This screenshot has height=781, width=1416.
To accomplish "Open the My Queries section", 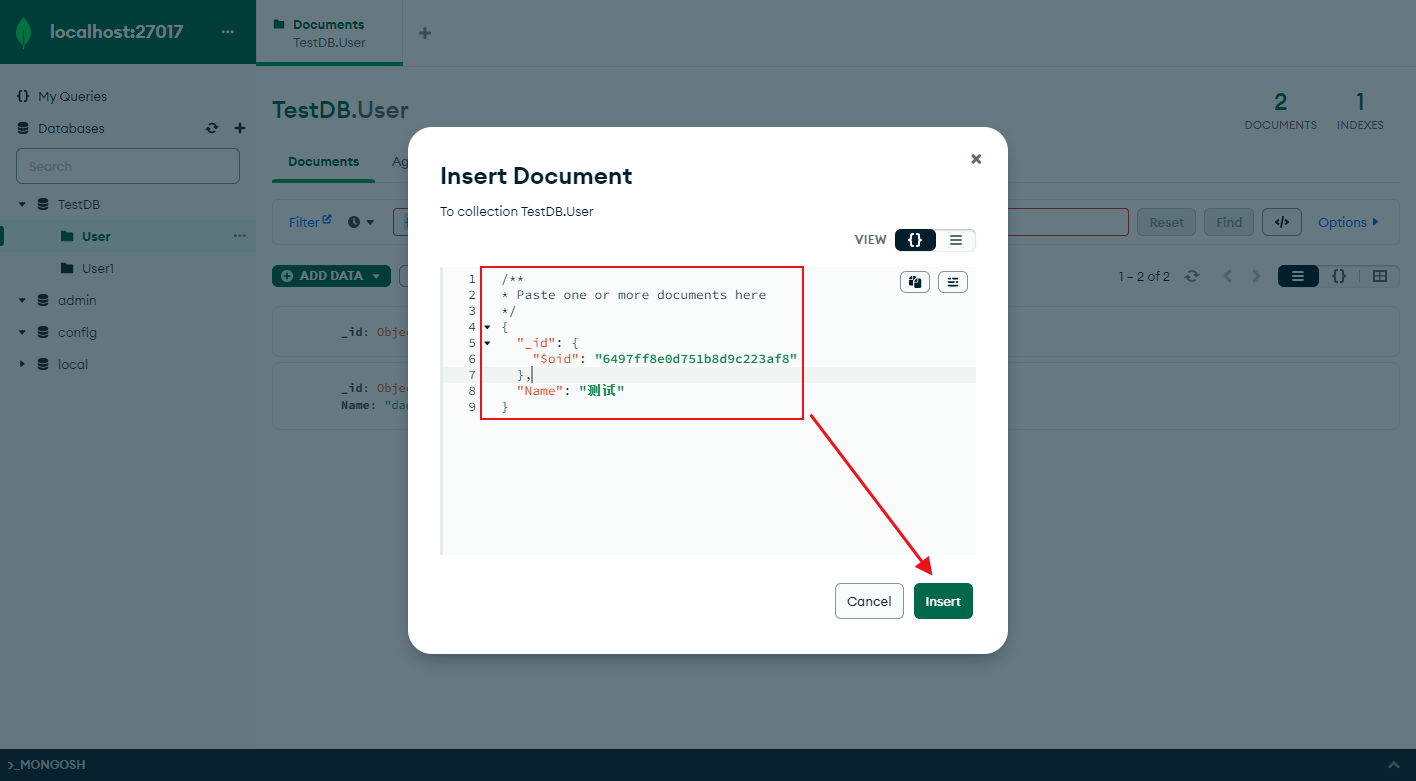I will (72, 96).
